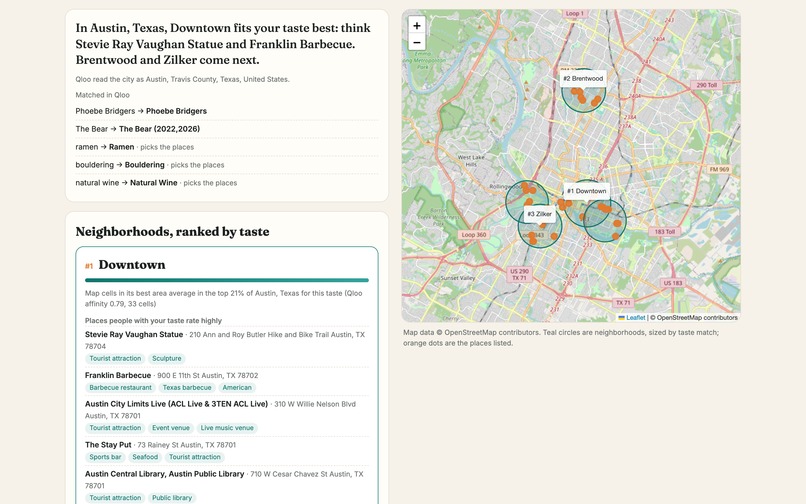Click the FM 969 road shield on map
The height and width of the screenshot is (504, 806).
click(x=719, y=169)
